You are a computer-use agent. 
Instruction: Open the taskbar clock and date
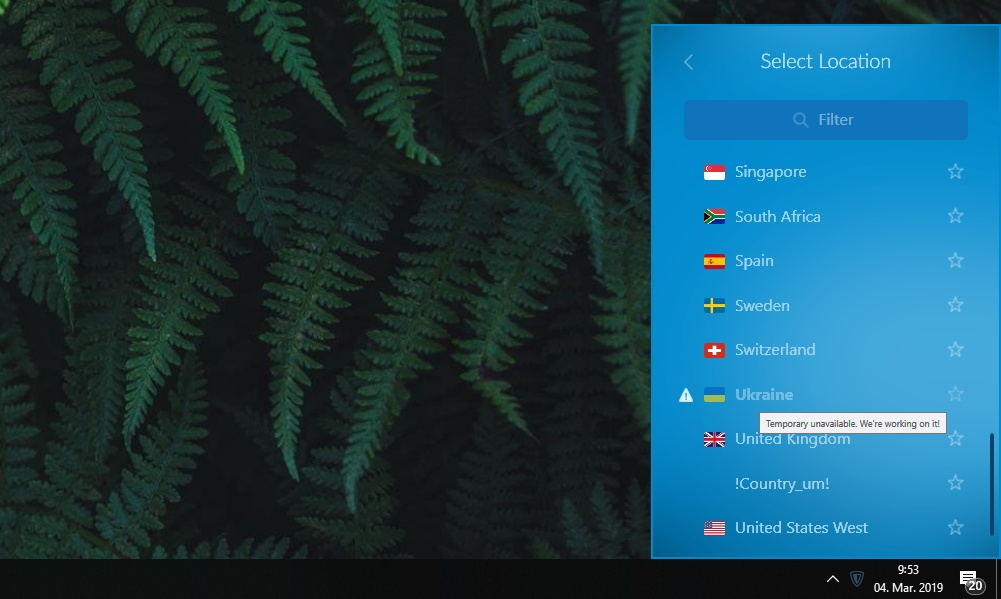coord(908,579)
